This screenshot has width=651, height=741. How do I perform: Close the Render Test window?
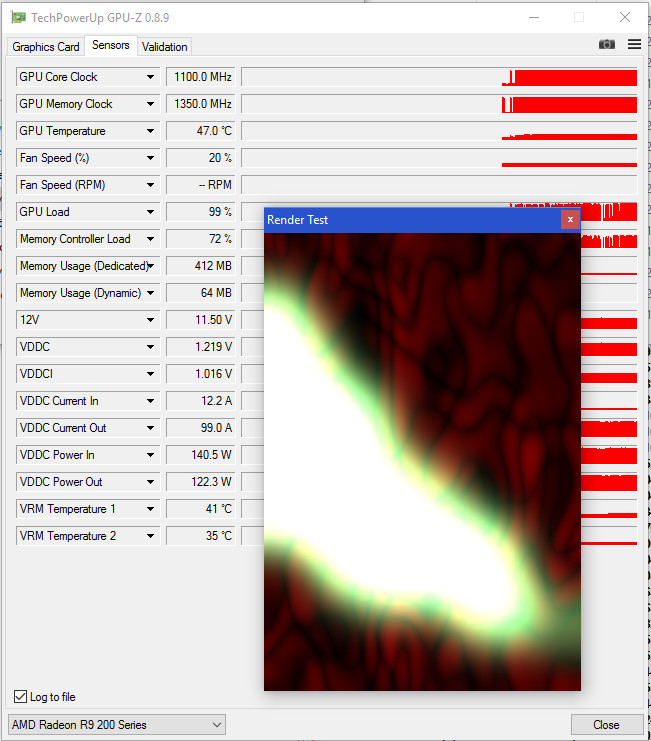(570, 219)
